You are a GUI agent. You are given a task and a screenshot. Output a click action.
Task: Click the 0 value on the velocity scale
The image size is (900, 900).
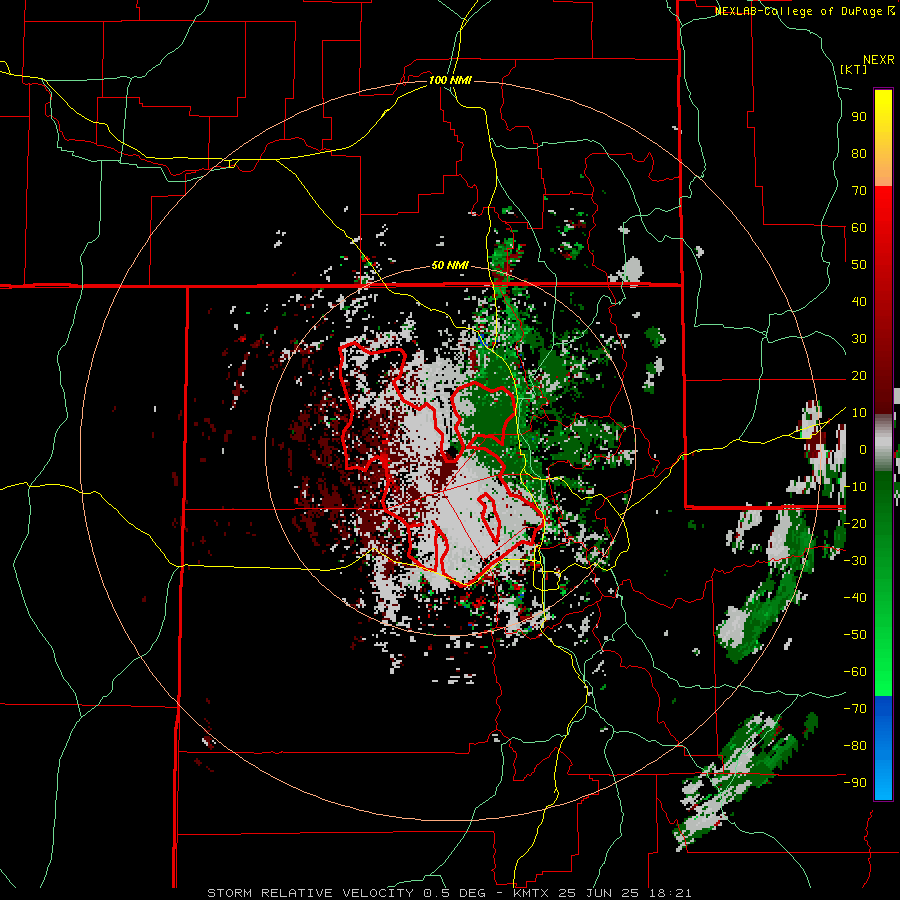tap(863, 450)
